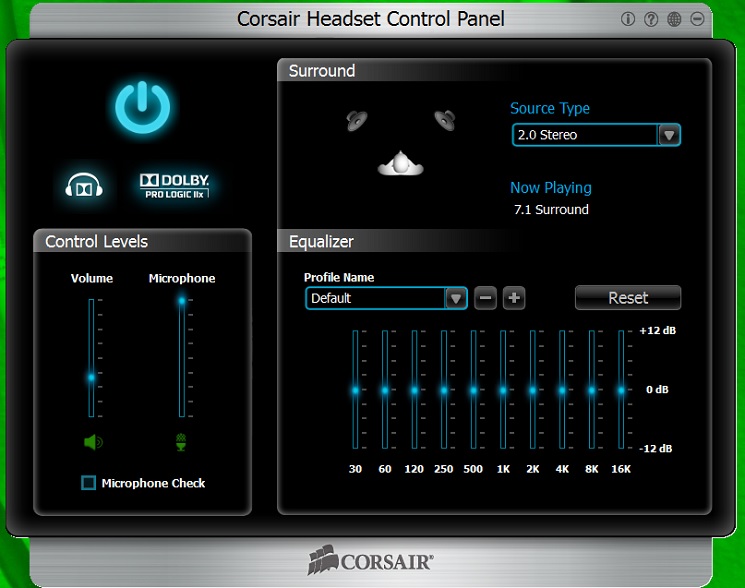Toggle the glowing power button
The image size is (745, 588).
(143, 107)
